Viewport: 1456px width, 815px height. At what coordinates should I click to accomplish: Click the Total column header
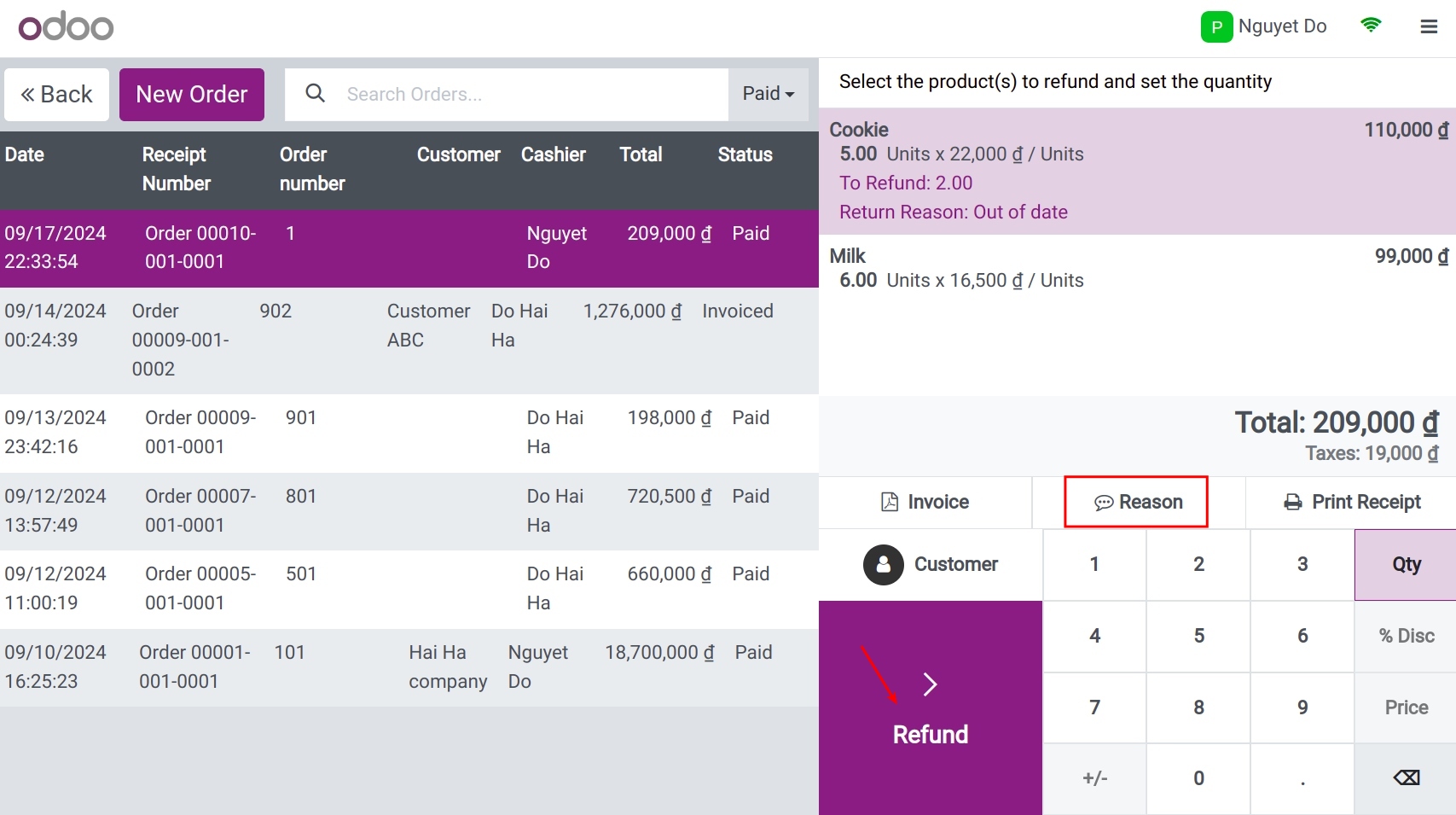tap(641, 154)
